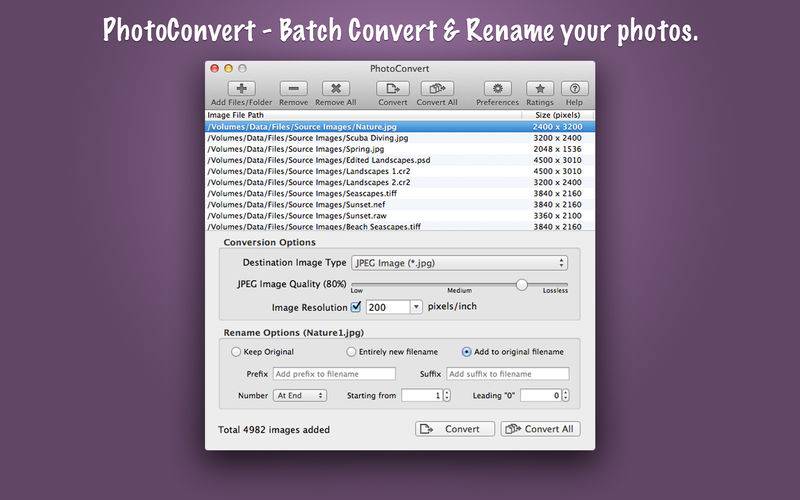Click the resolution 200 input field
Image resolution: width=800 pixels, height=500 pixels.
[388, 307]
